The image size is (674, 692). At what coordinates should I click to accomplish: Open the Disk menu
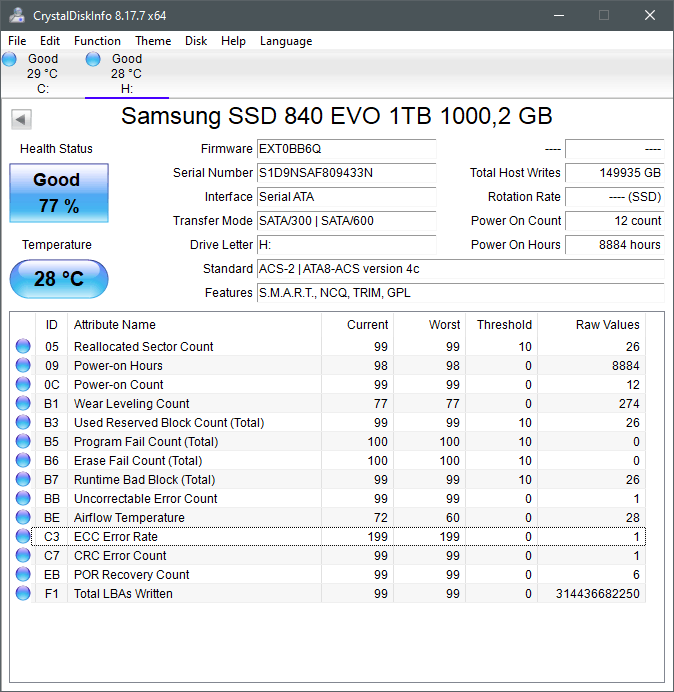[196, 41]
